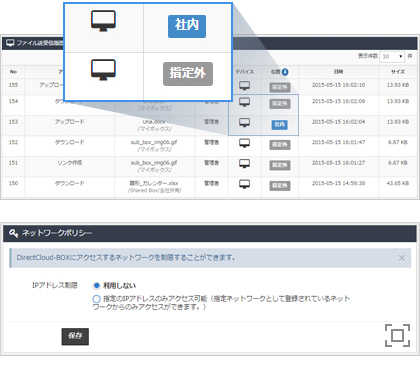Click the ネットワークポリシー panel title
Screen dimensions: 420x370
coord(57,233)
